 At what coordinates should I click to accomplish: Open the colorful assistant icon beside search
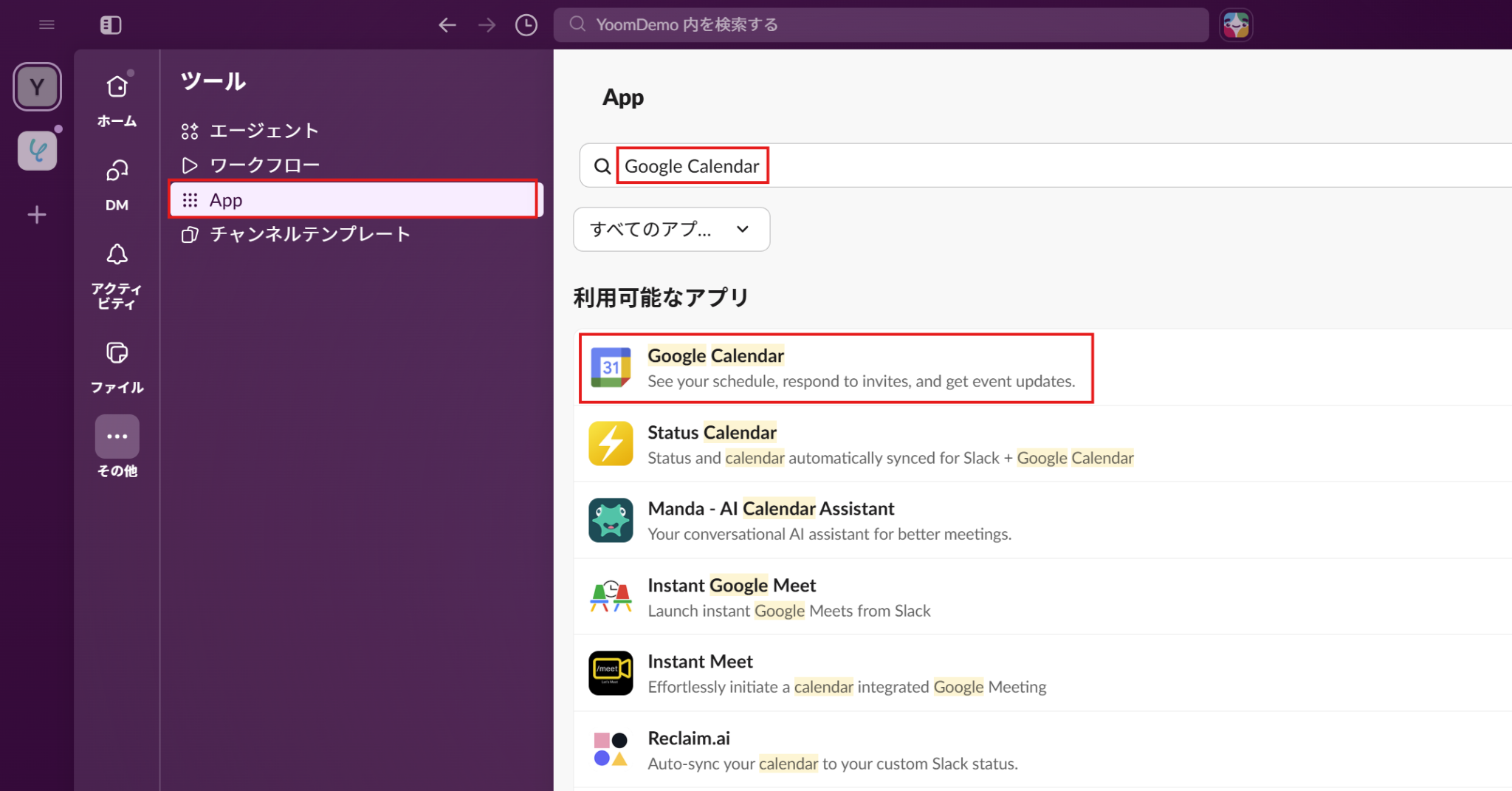click(x=1236, y=25)
